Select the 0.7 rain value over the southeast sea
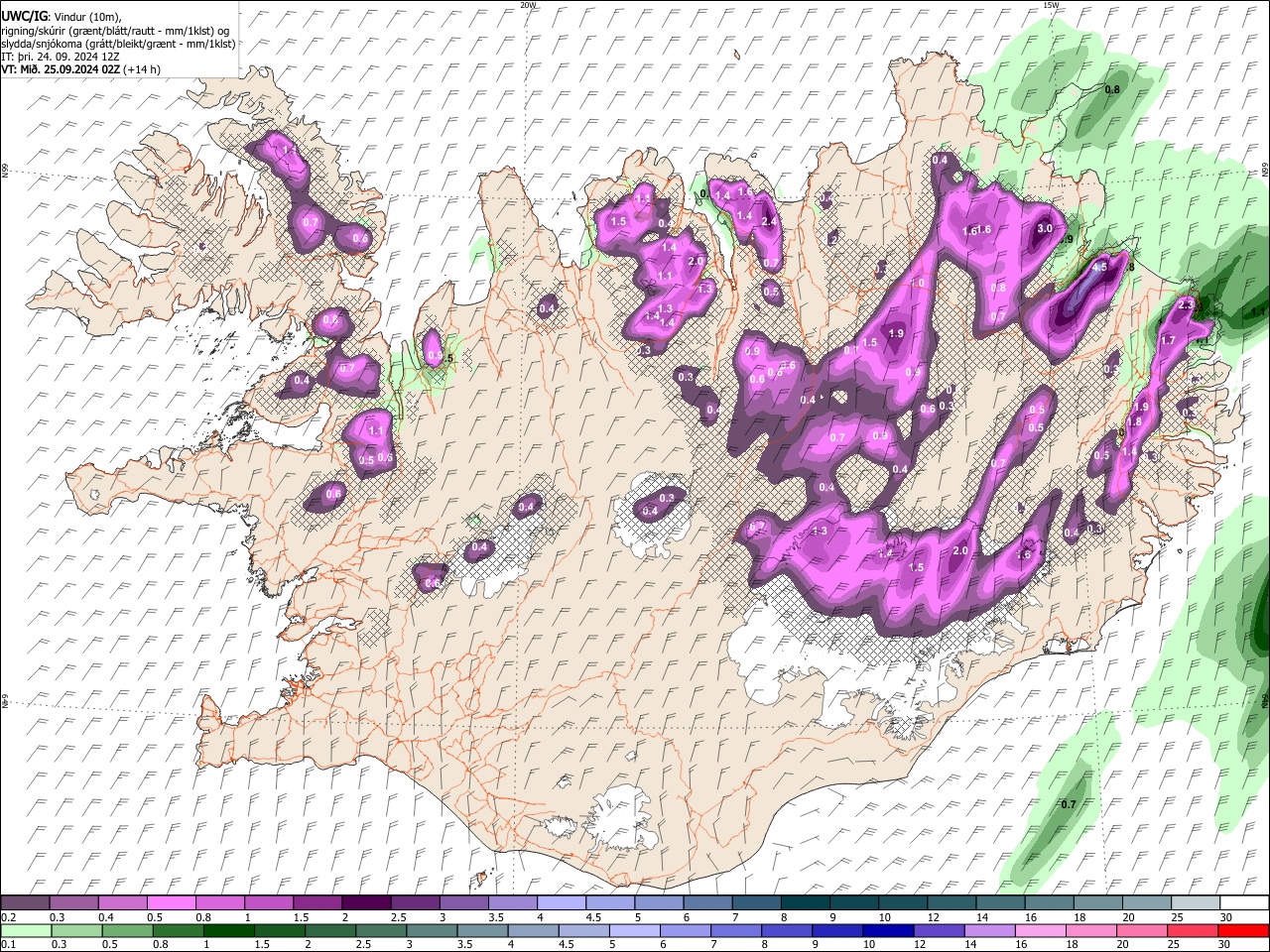 coord(1068,803)
